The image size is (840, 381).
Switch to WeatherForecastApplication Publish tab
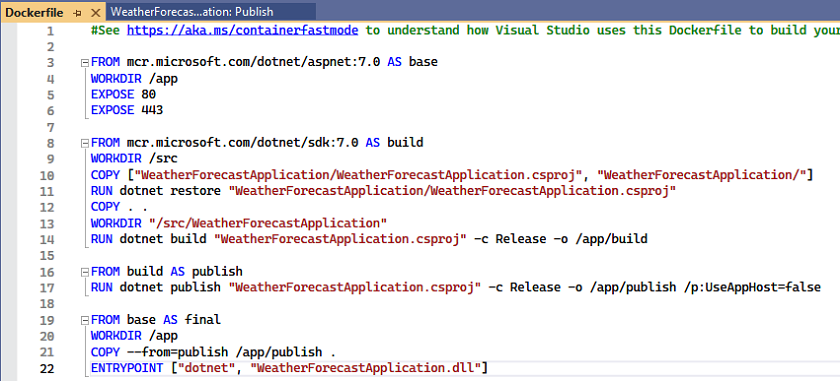[x=192, y=12]
